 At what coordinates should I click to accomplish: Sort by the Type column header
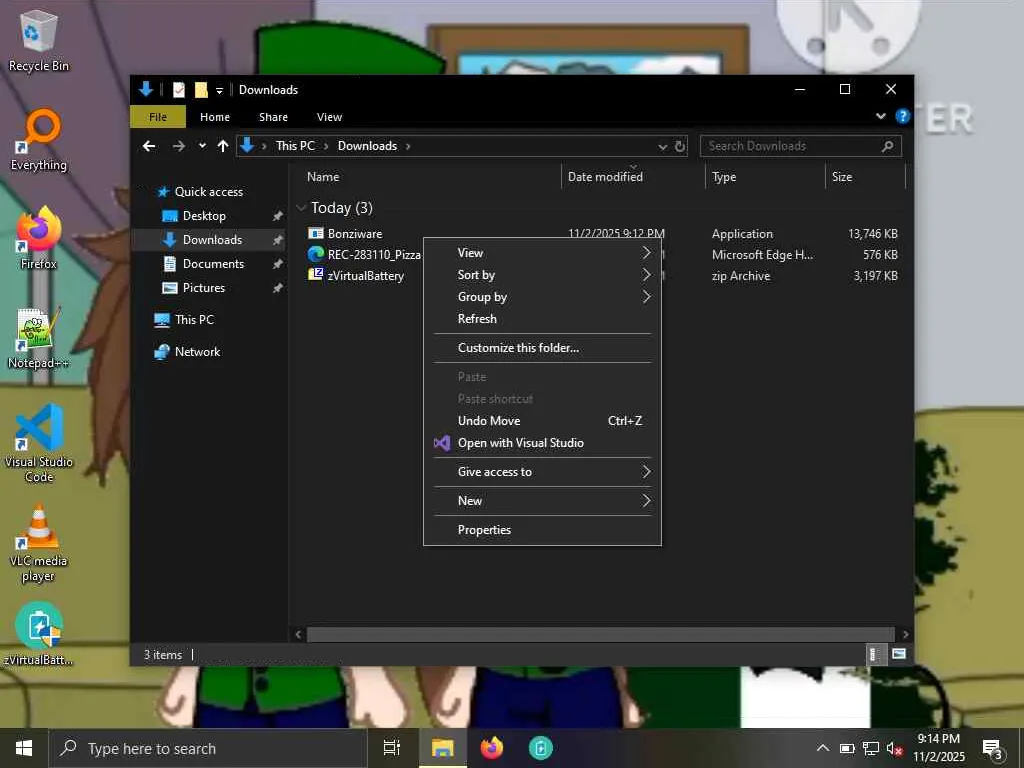click(724, 177)
